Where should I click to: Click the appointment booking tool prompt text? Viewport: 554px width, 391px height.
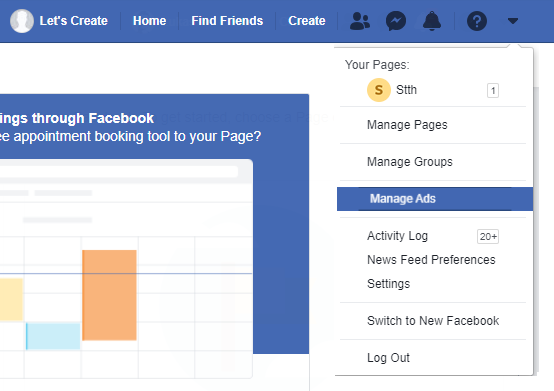click(131, 136)
